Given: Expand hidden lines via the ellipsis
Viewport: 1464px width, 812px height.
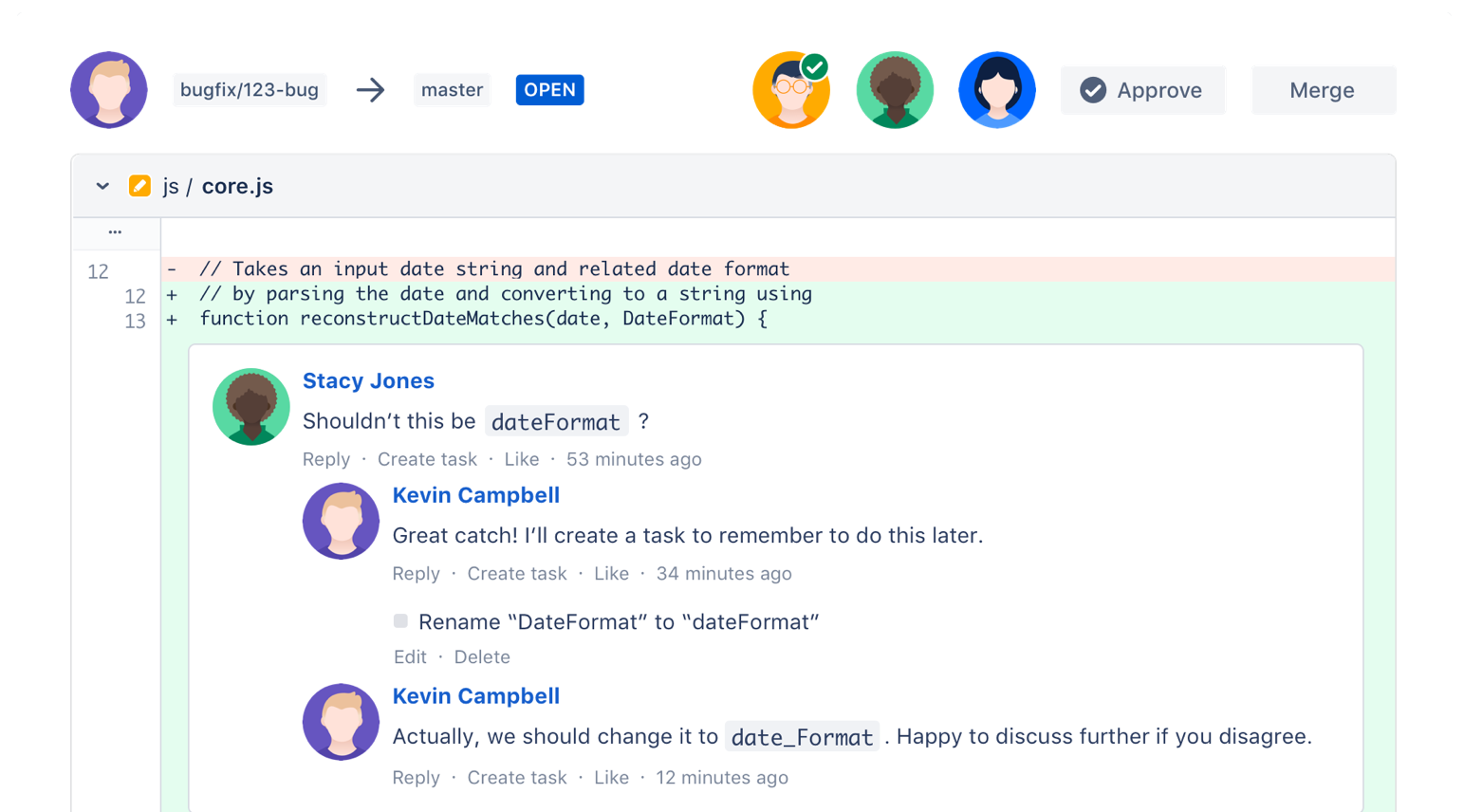Looking at the screenshot, I should pyautogui.click(x=115, y=232).
